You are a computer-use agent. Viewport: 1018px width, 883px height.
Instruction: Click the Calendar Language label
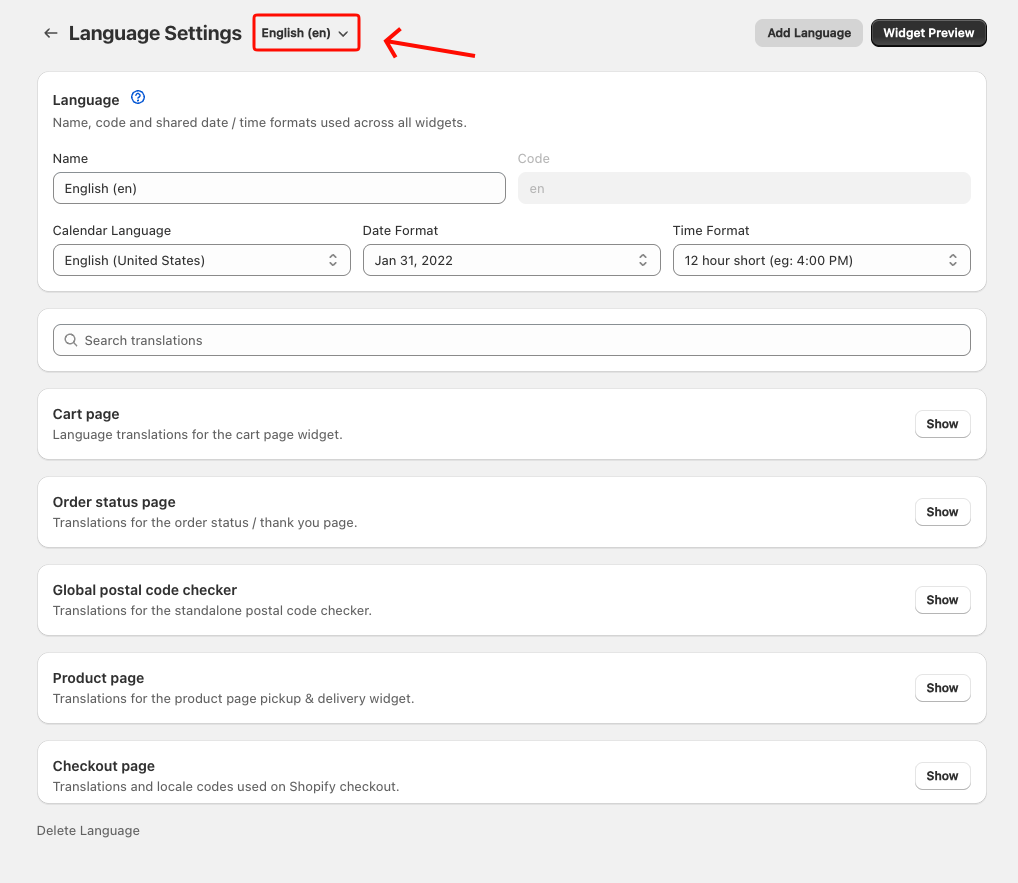(x=112, y=230)
